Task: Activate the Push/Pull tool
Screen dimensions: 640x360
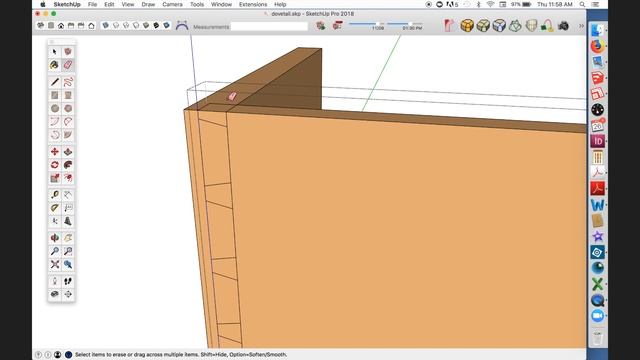Action: (68, 152)
